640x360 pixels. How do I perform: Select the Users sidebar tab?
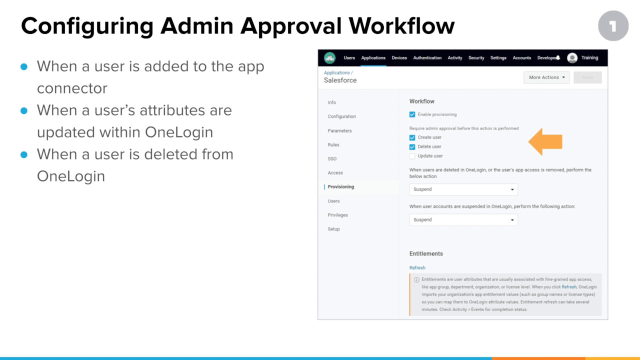(333, 201)
